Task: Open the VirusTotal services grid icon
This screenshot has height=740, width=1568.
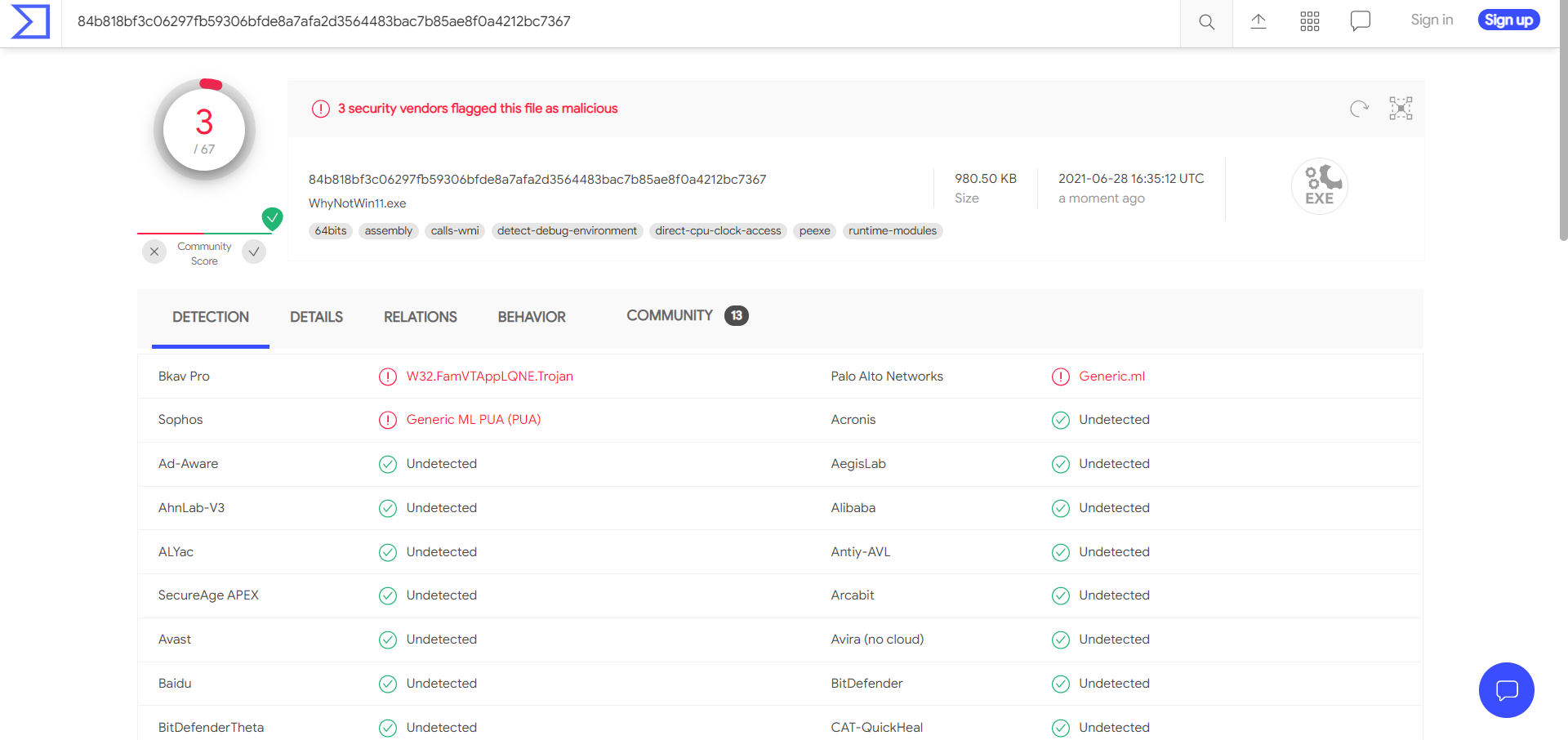Action: (1309, 20)
